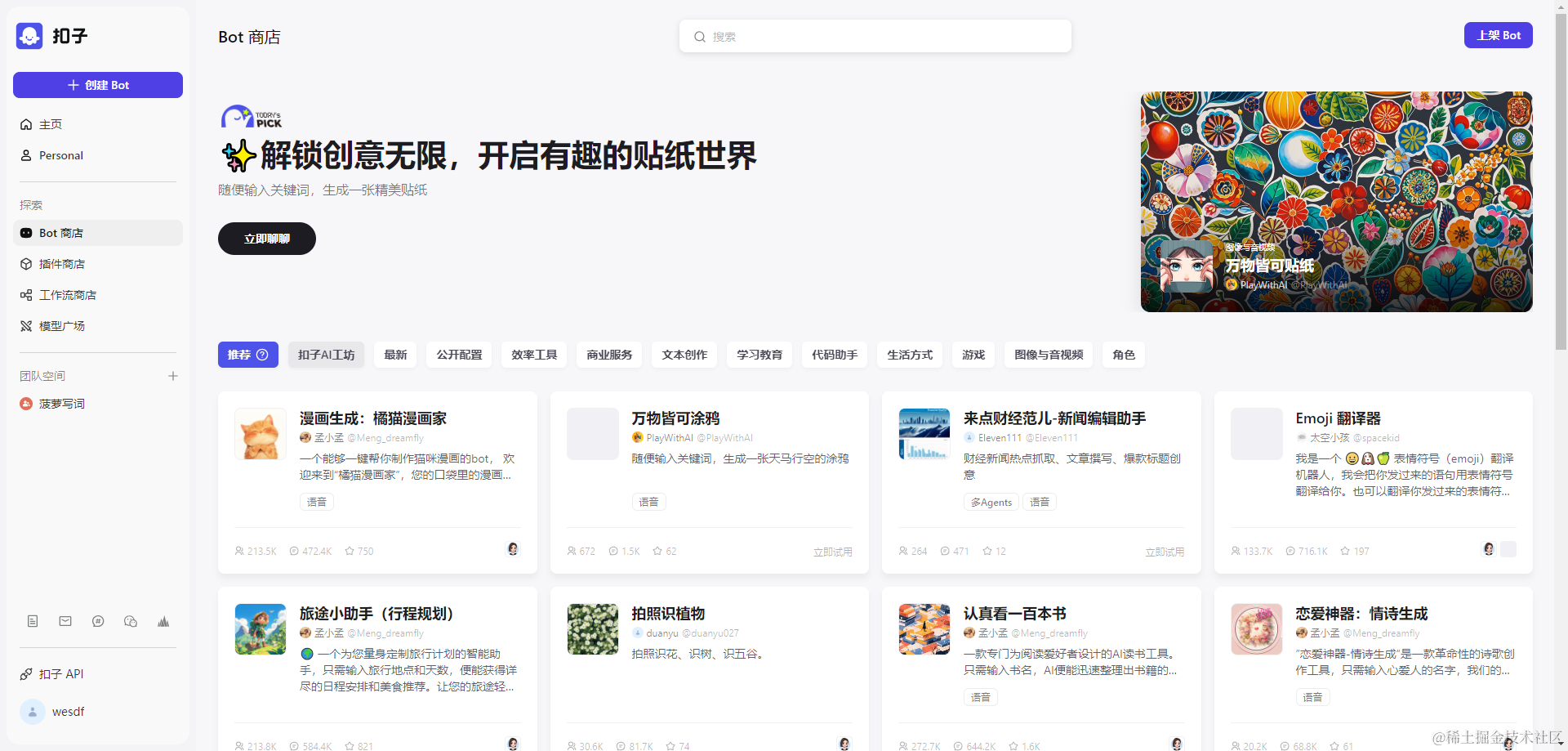This screenshot has height=751, width=1568.
Task: Click the 扣子 logo icon
Action: [29, 36]
